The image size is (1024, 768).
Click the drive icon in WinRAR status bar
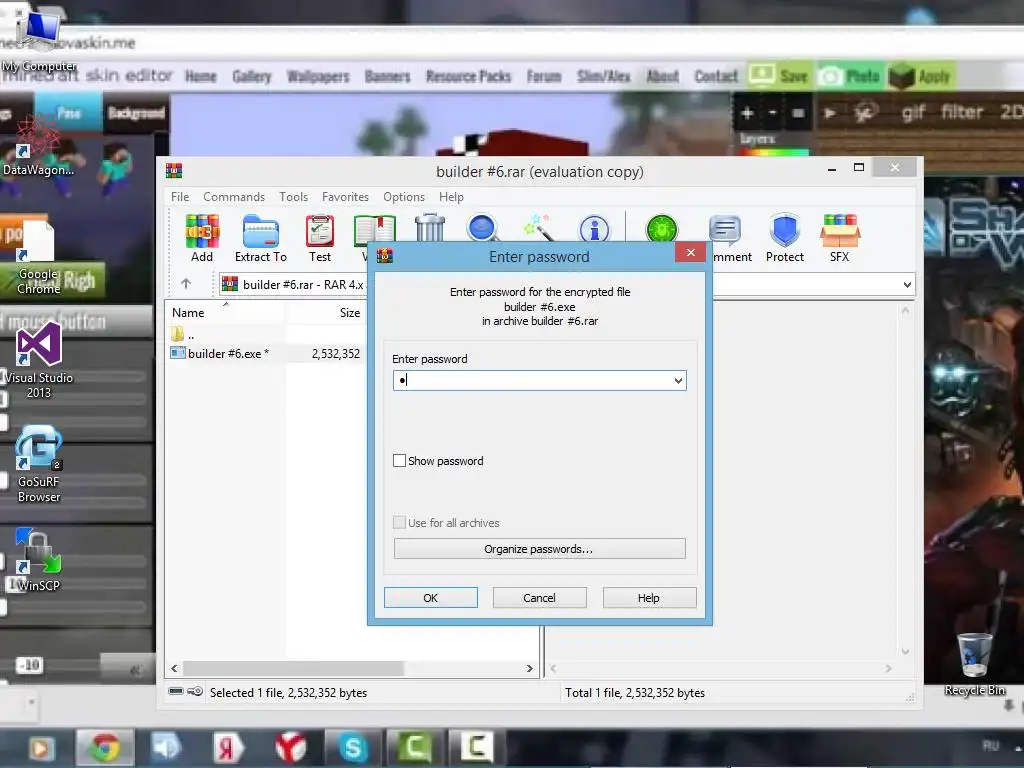click(176, 691)
